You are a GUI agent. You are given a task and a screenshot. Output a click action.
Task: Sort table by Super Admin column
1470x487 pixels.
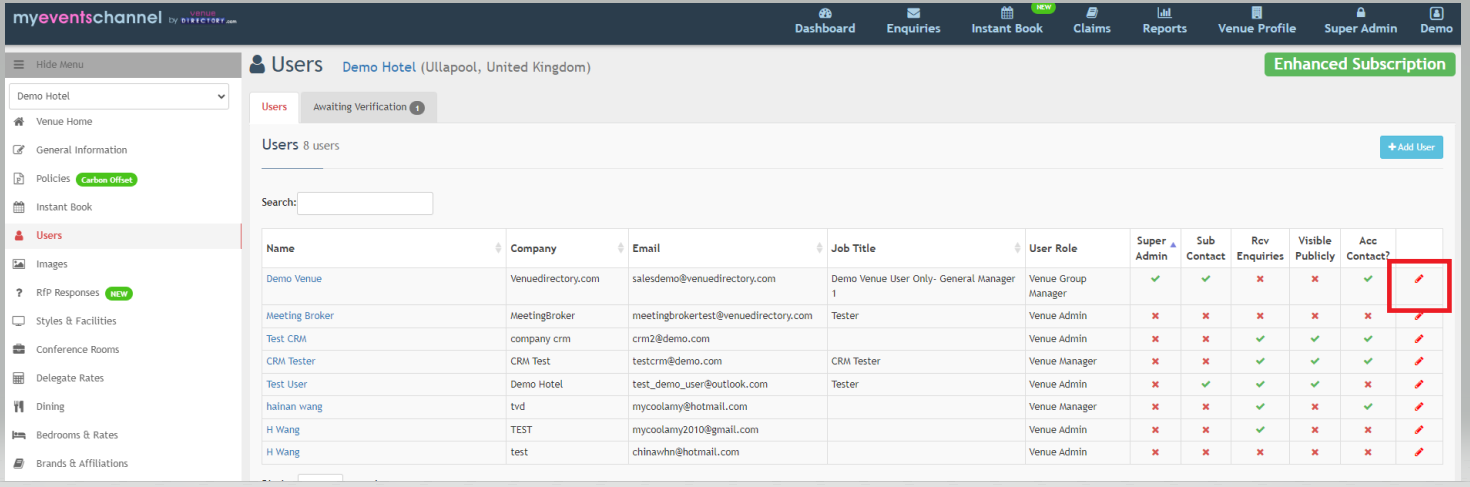click(x=1155, y=248)
